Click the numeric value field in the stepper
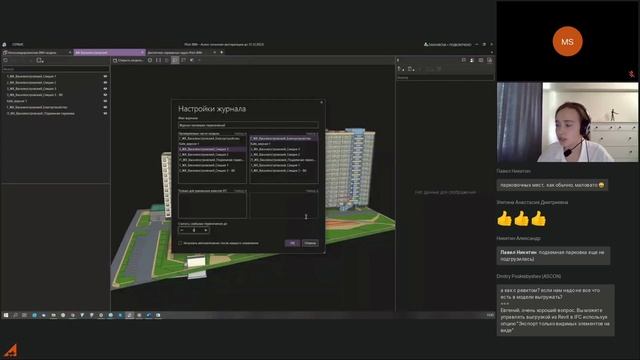 click(194, 230)
